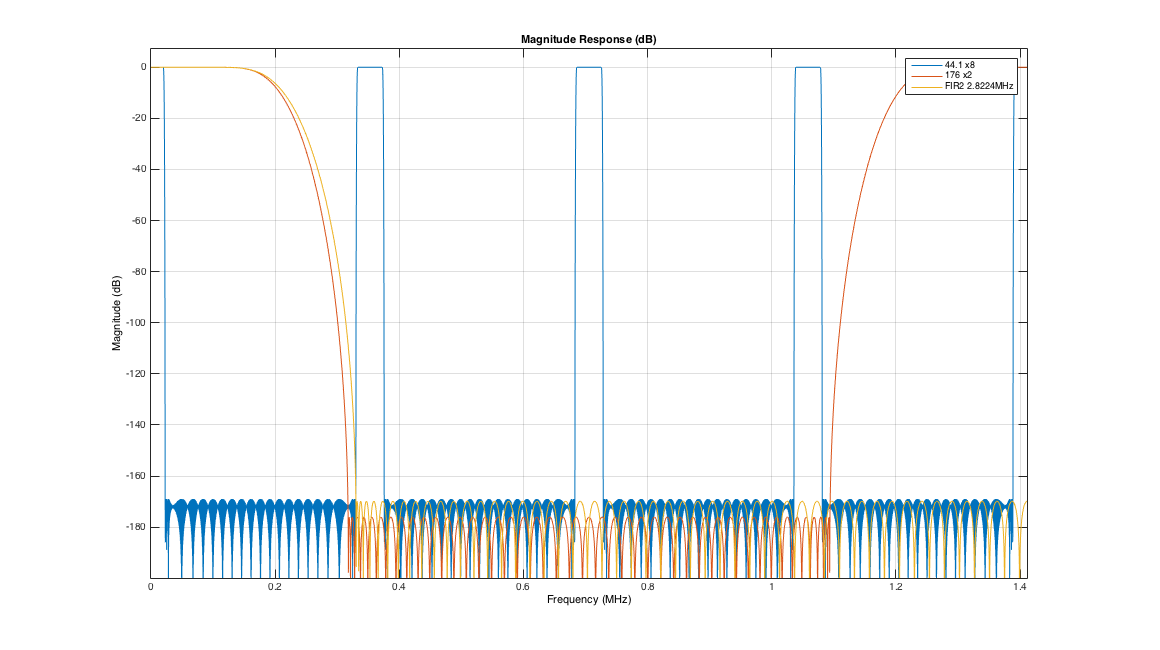Click legend entry "FIR2 2.8224MHz"
The height and width of the screenshot is (650, 1160).
pos(979,86)
